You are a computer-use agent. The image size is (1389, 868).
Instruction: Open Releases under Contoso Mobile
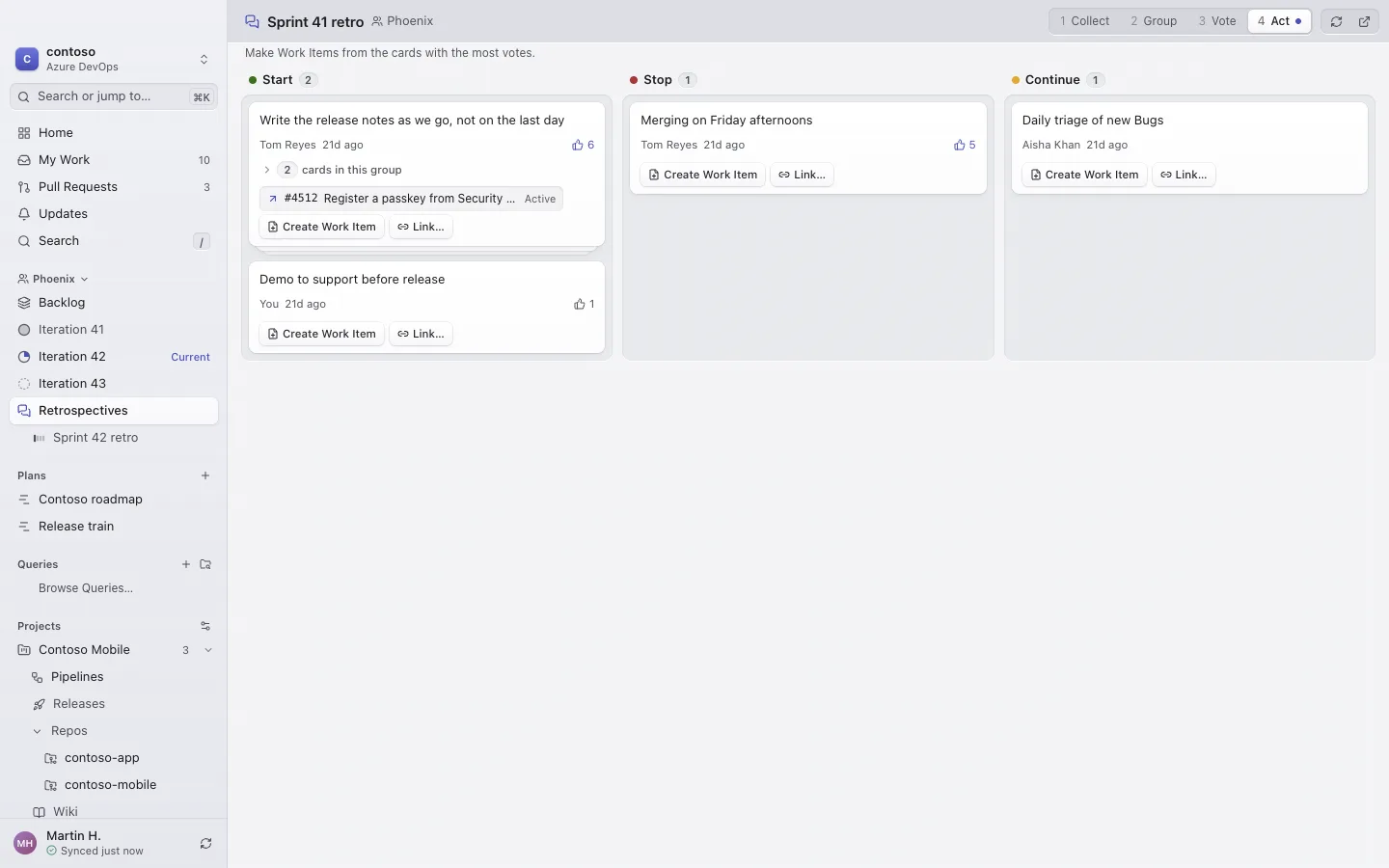click(x=114, y=704)
